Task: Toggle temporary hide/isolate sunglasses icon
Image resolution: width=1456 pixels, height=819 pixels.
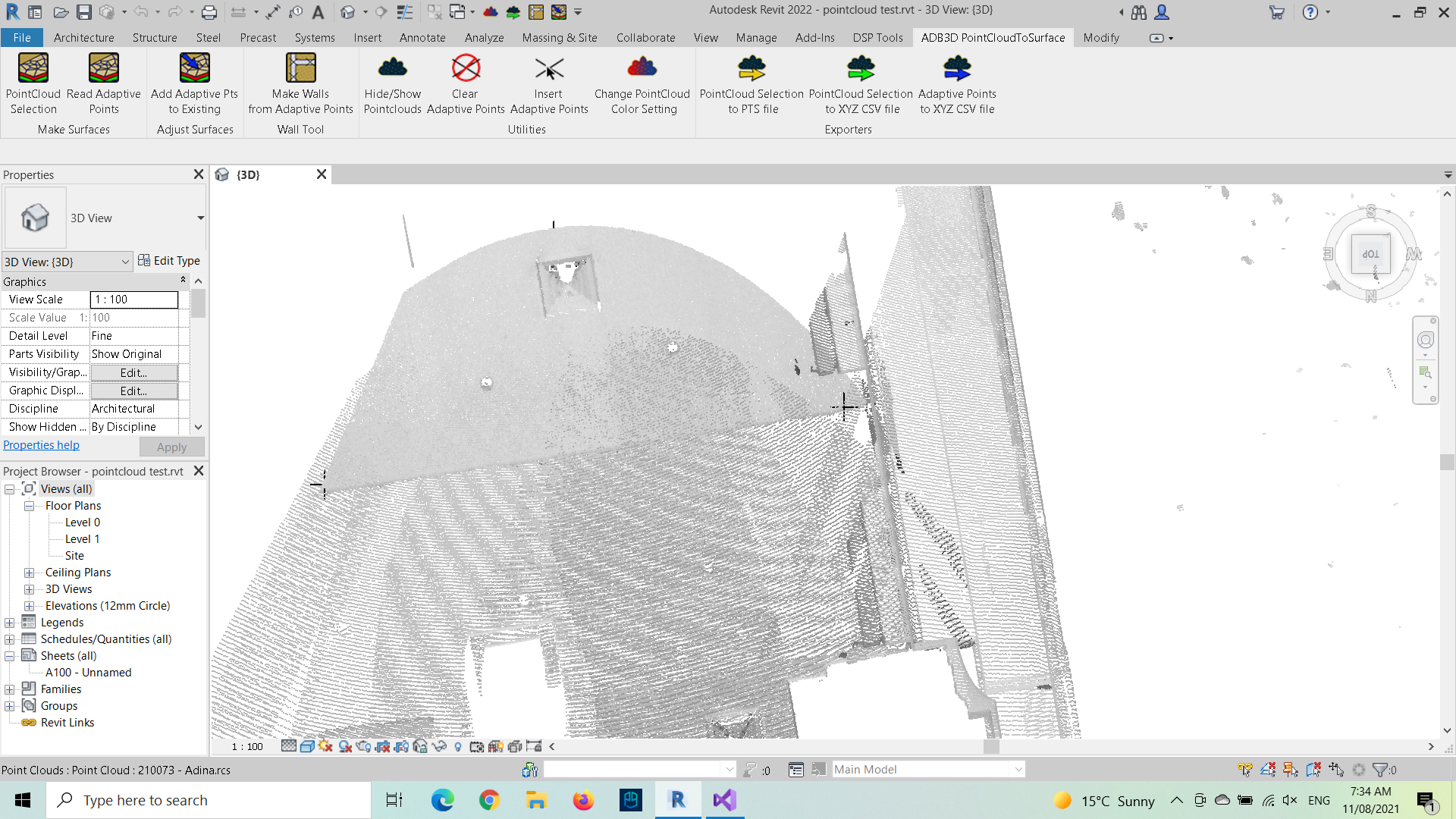Action: [x=439, y=746]
